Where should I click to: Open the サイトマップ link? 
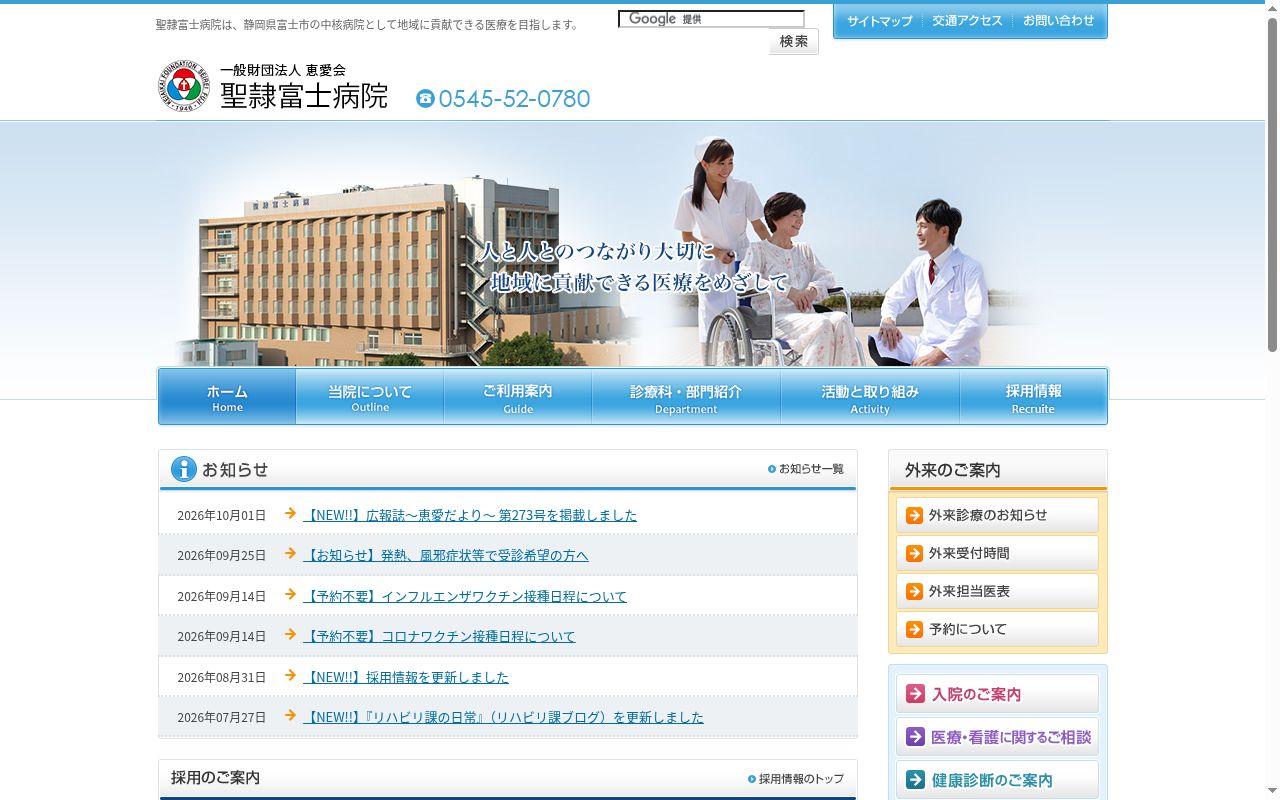pos(879,21)
